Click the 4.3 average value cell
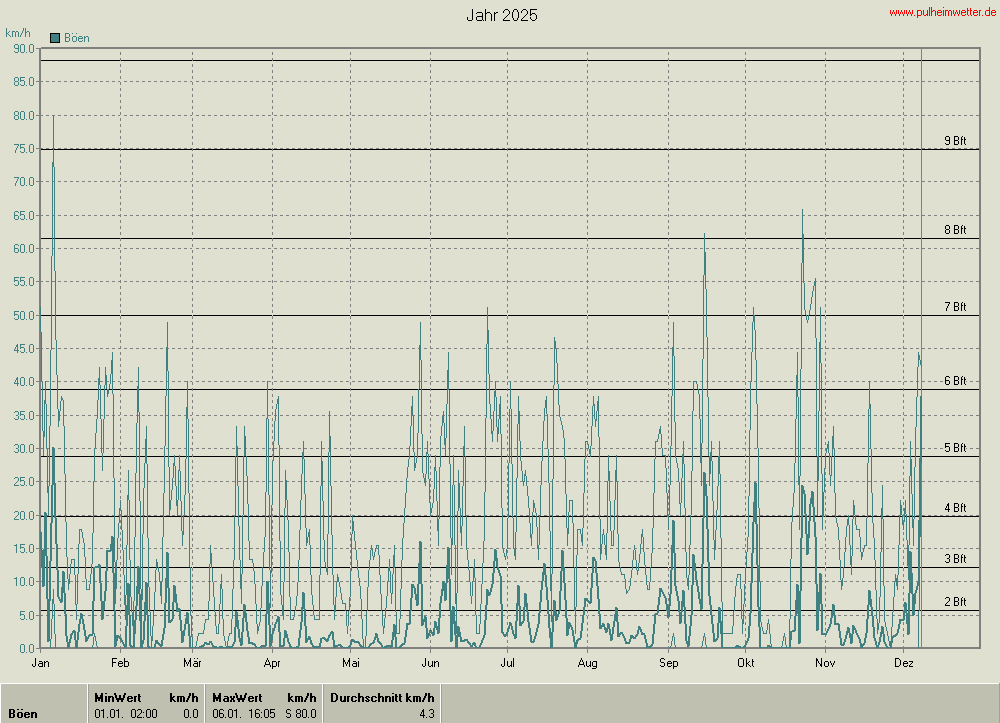Screen dimensions: 1000x723 pyautogui.click(x=426, y=714)
